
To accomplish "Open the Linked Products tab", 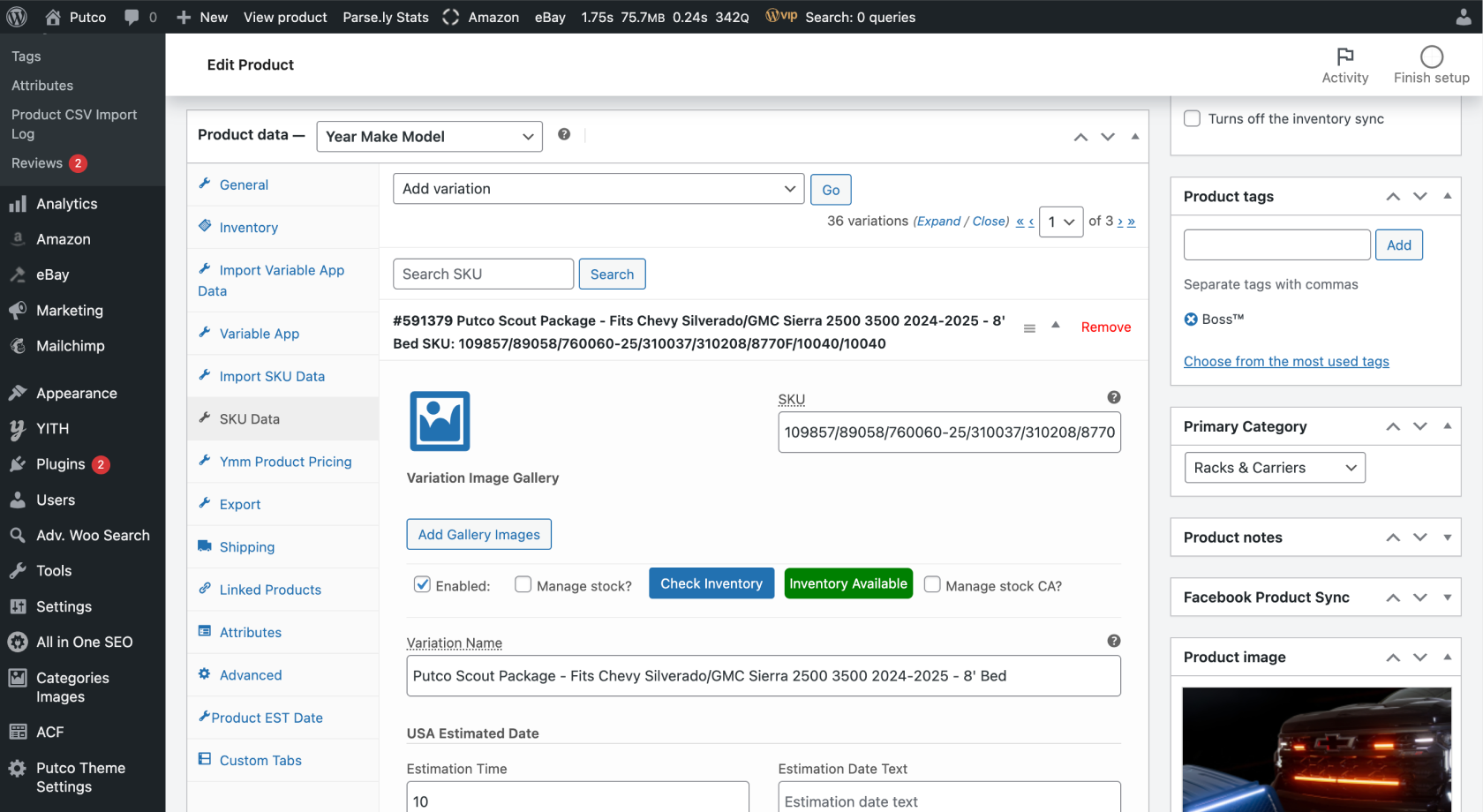I will pos(270,590).
